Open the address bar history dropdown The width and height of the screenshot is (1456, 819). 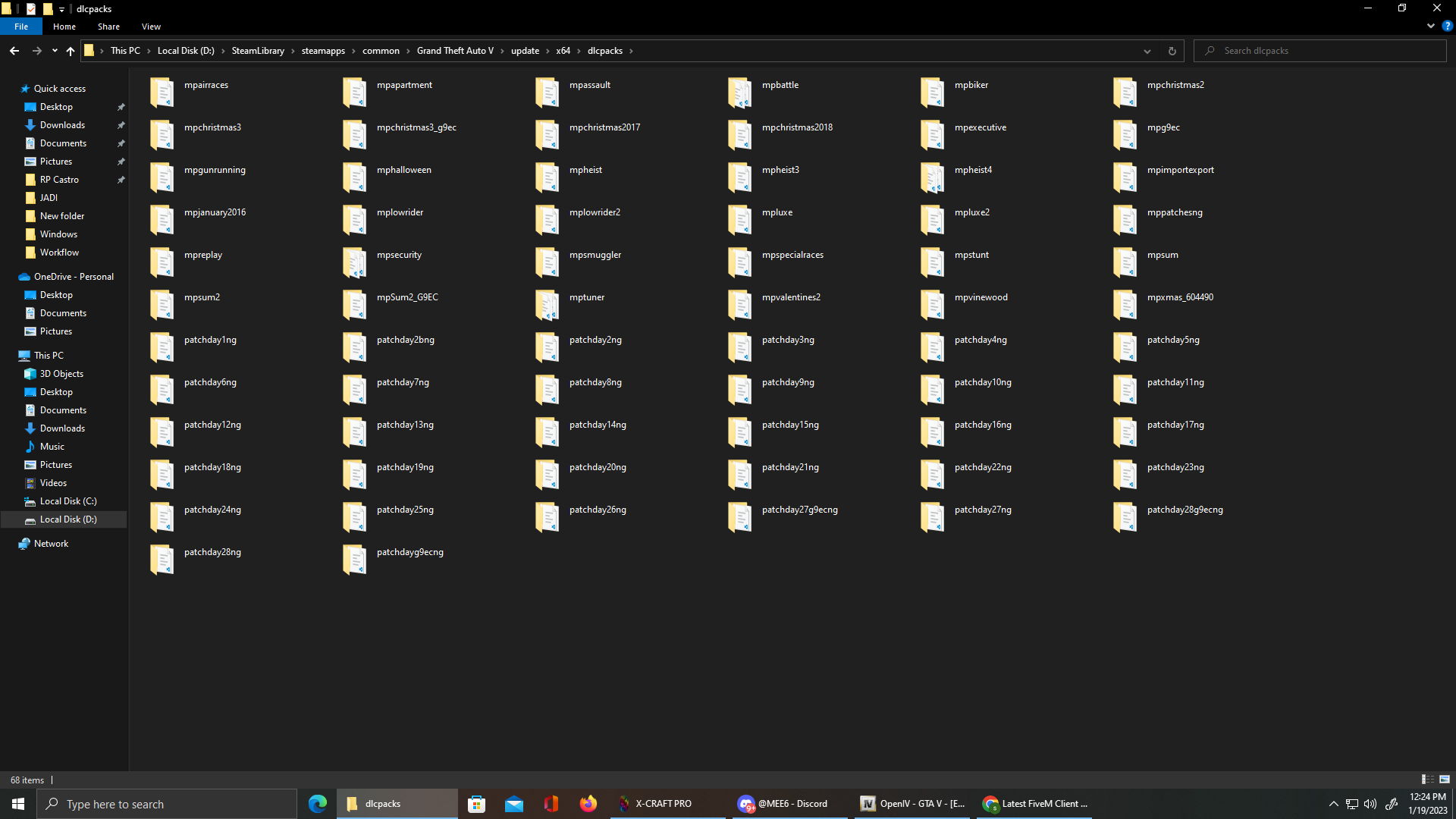pyautogui.click(x=1147, y=51)
